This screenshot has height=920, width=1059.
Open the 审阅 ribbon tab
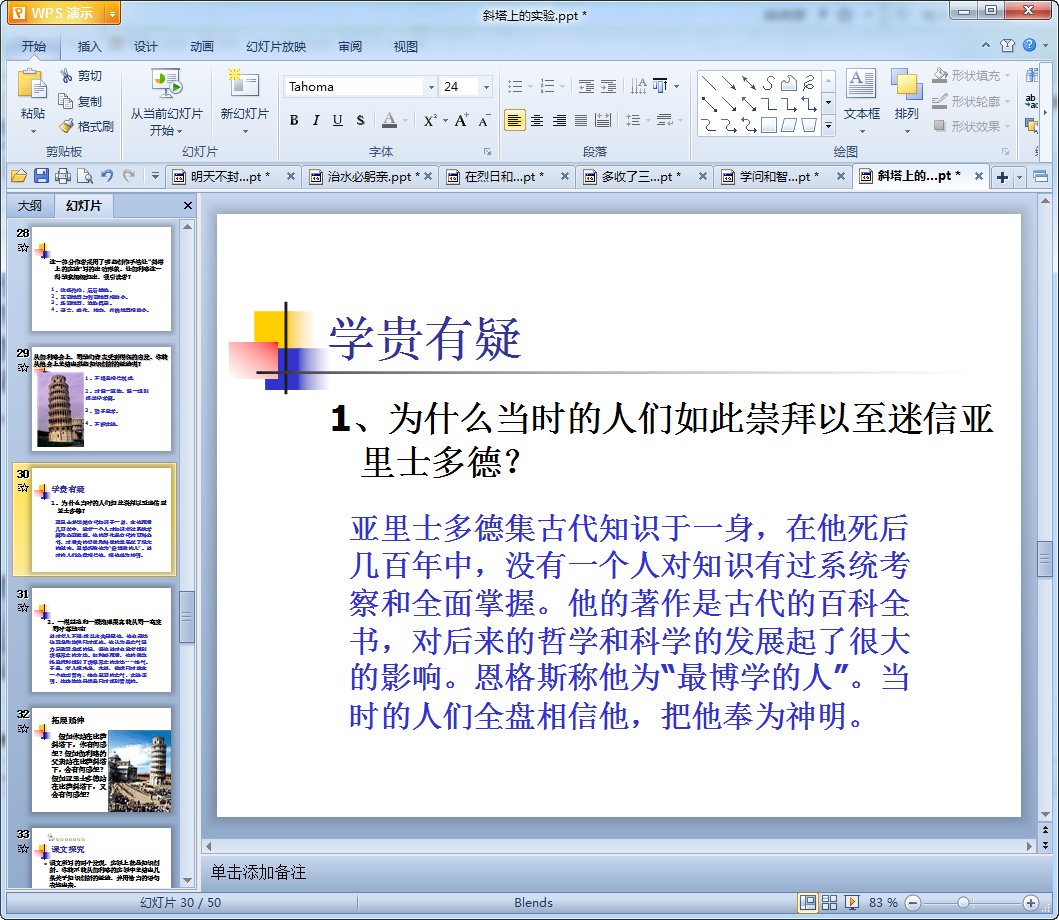[350, 47]
